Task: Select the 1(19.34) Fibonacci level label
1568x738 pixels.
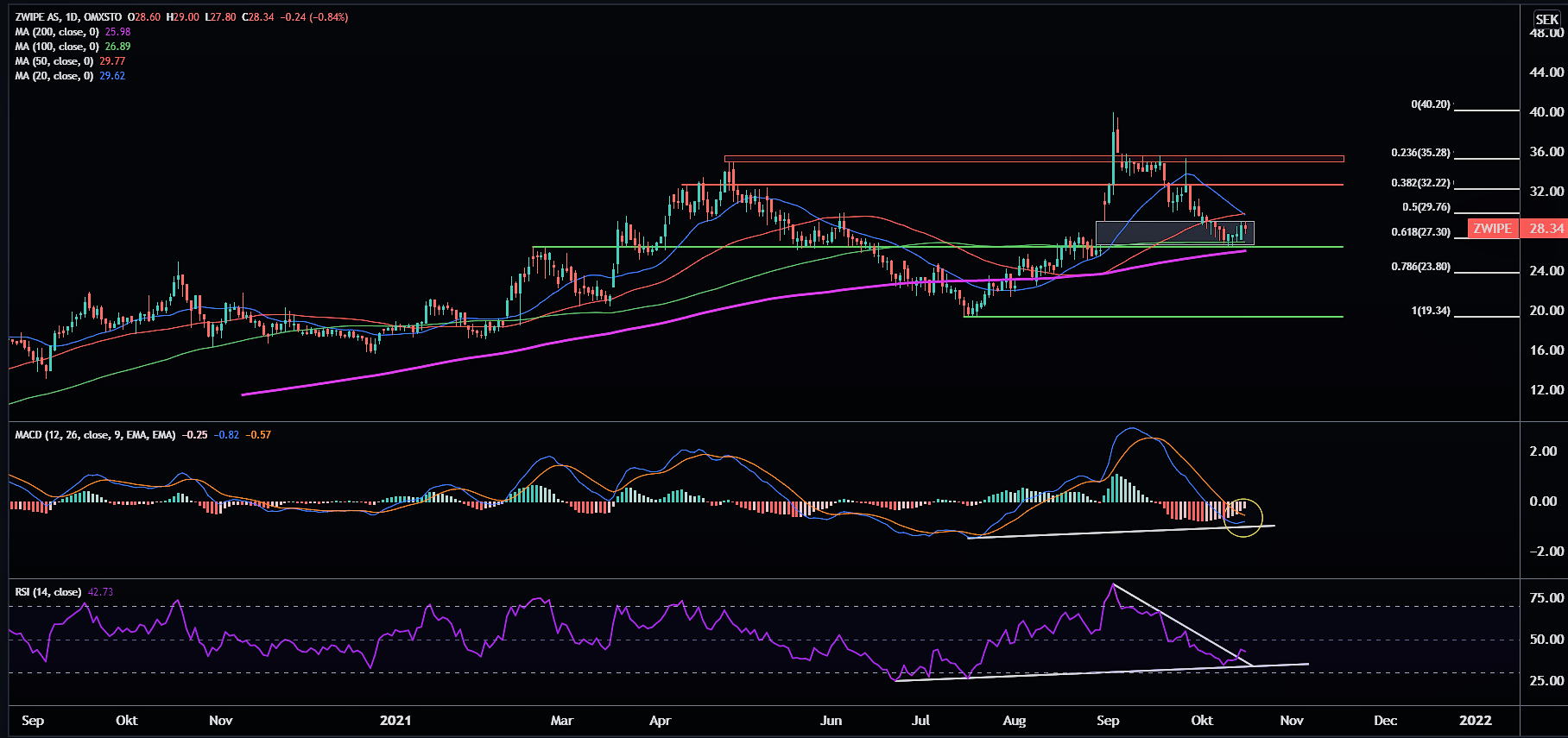Action: coord(1430,311)
